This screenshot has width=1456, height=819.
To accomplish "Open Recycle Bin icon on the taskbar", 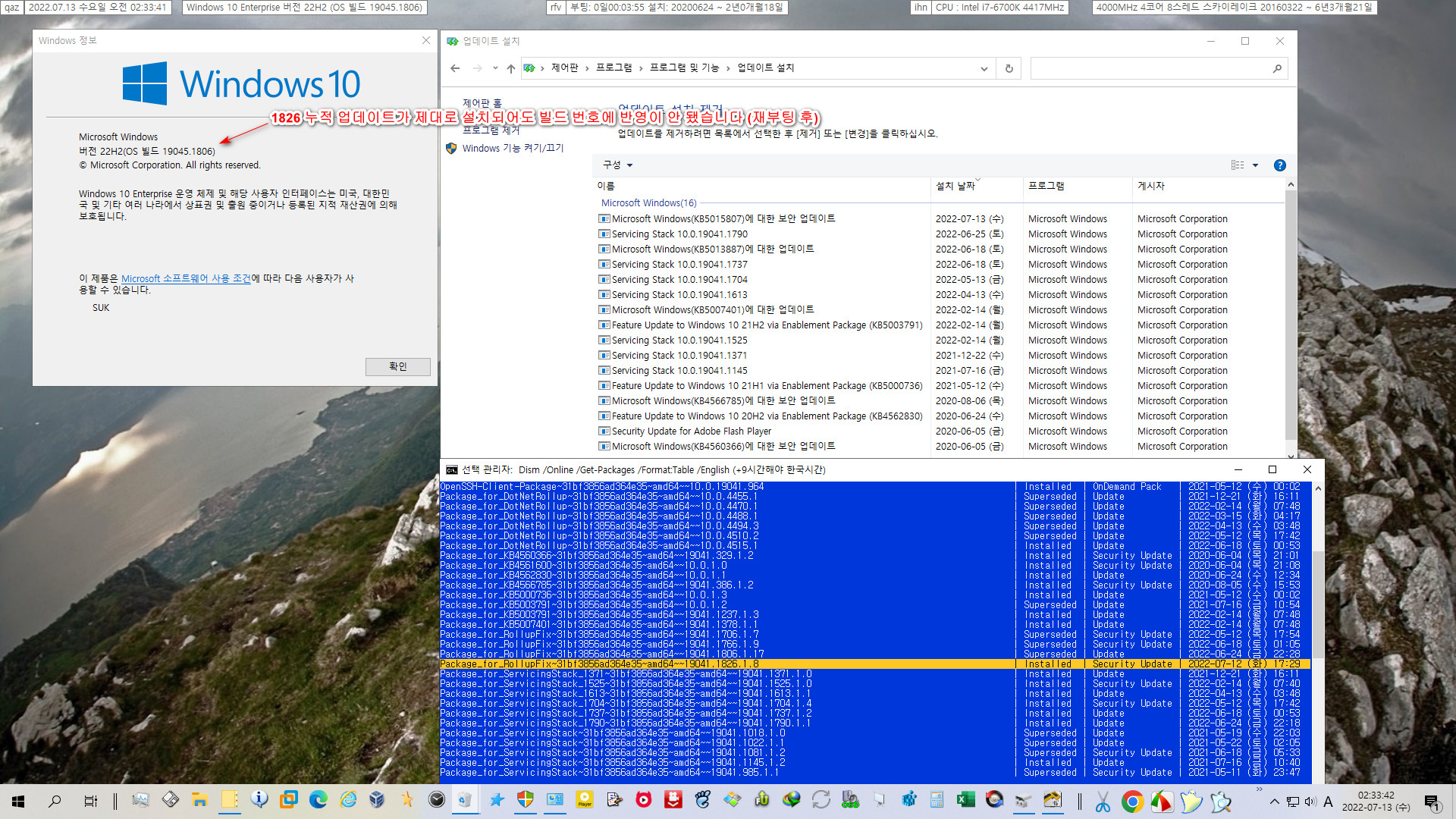I will [x=465, y=800].
